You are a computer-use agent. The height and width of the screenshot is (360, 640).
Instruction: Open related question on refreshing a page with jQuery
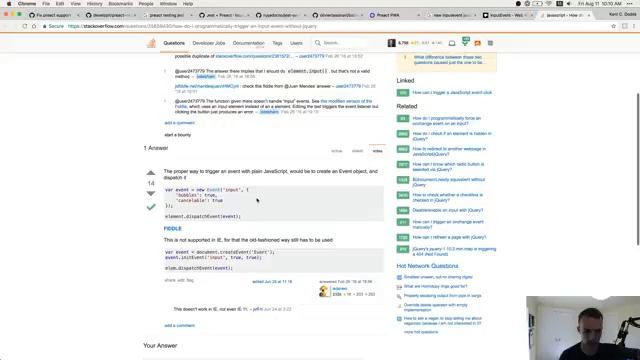[x=449, y=237]
